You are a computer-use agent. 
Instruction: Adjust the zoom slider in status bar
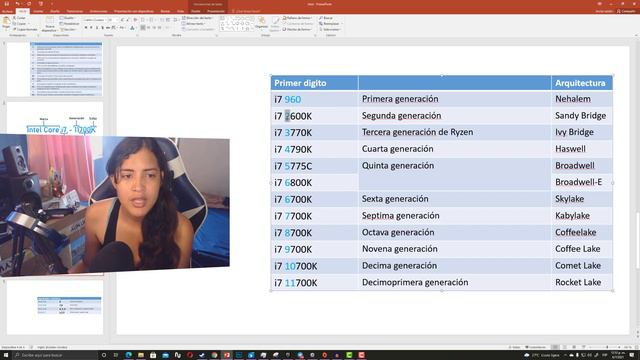click(x=607, y=347)
